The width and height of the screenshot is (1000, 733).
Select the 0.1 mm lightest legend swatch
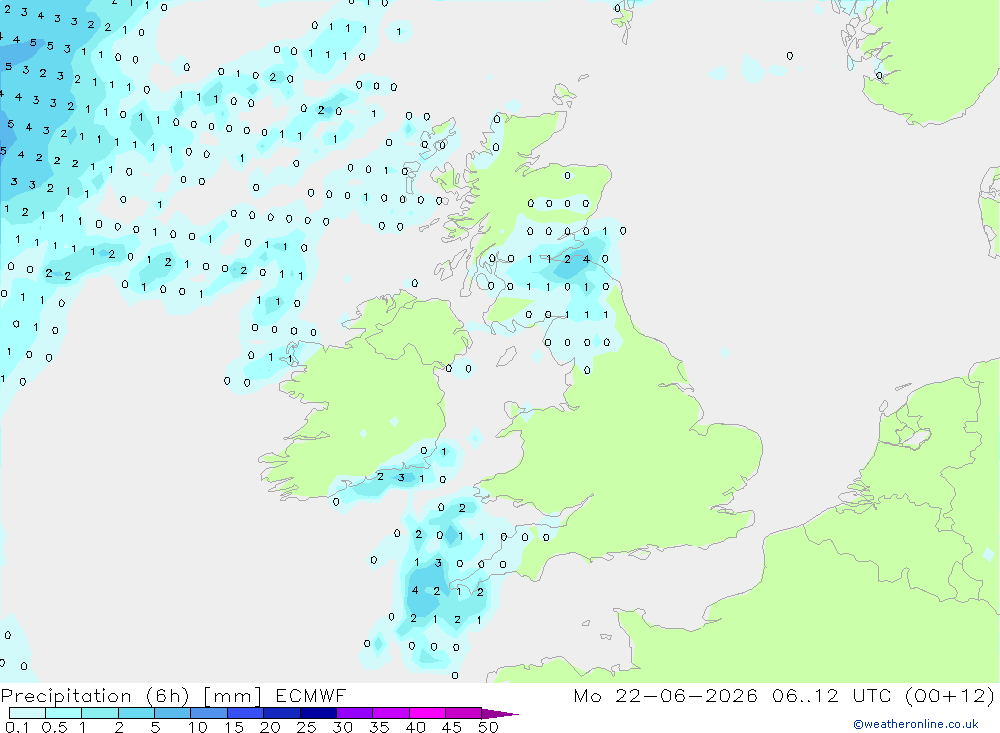[27, 713]
